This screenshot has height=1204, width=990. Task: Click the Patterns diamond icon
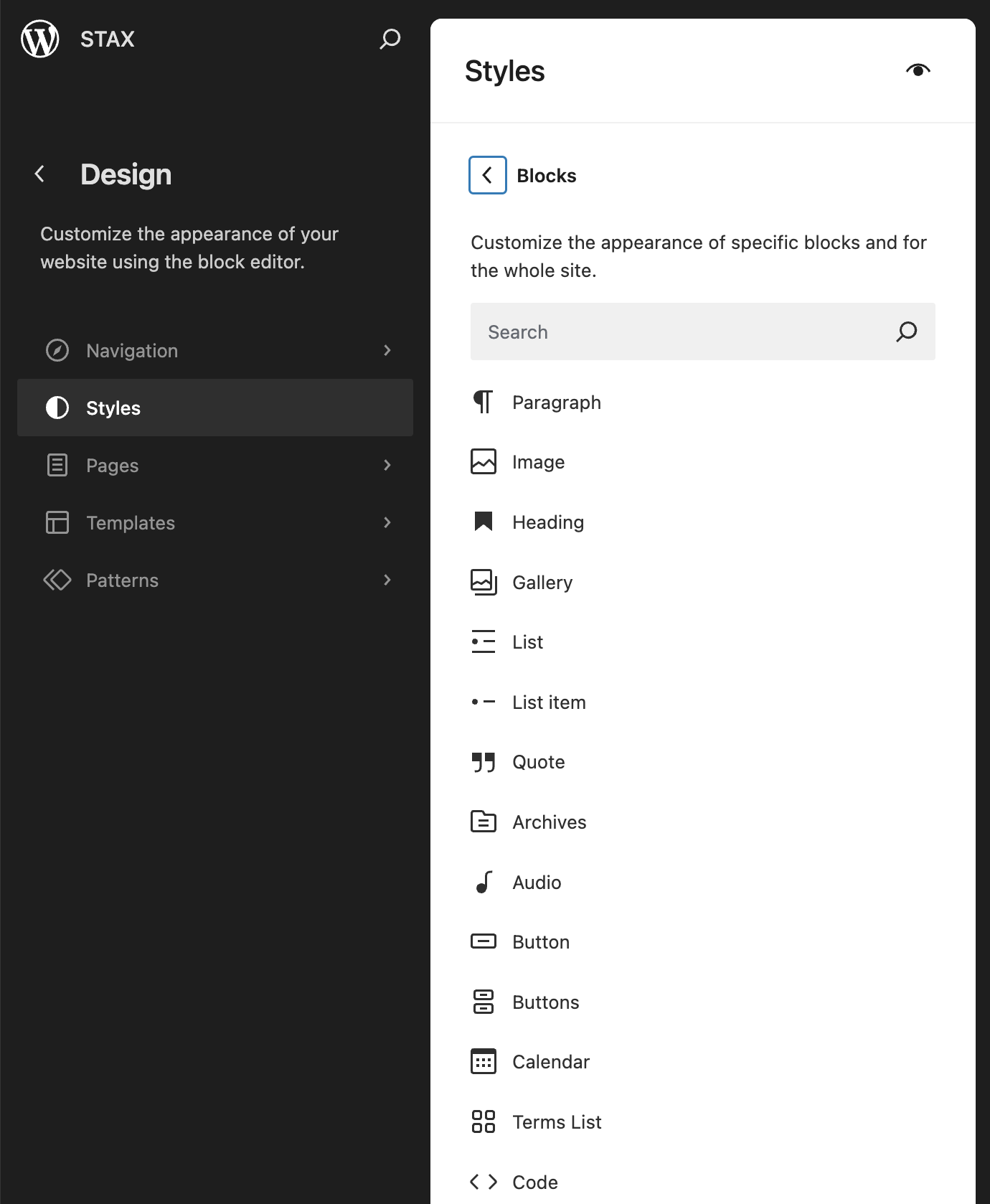click(57, 580)
